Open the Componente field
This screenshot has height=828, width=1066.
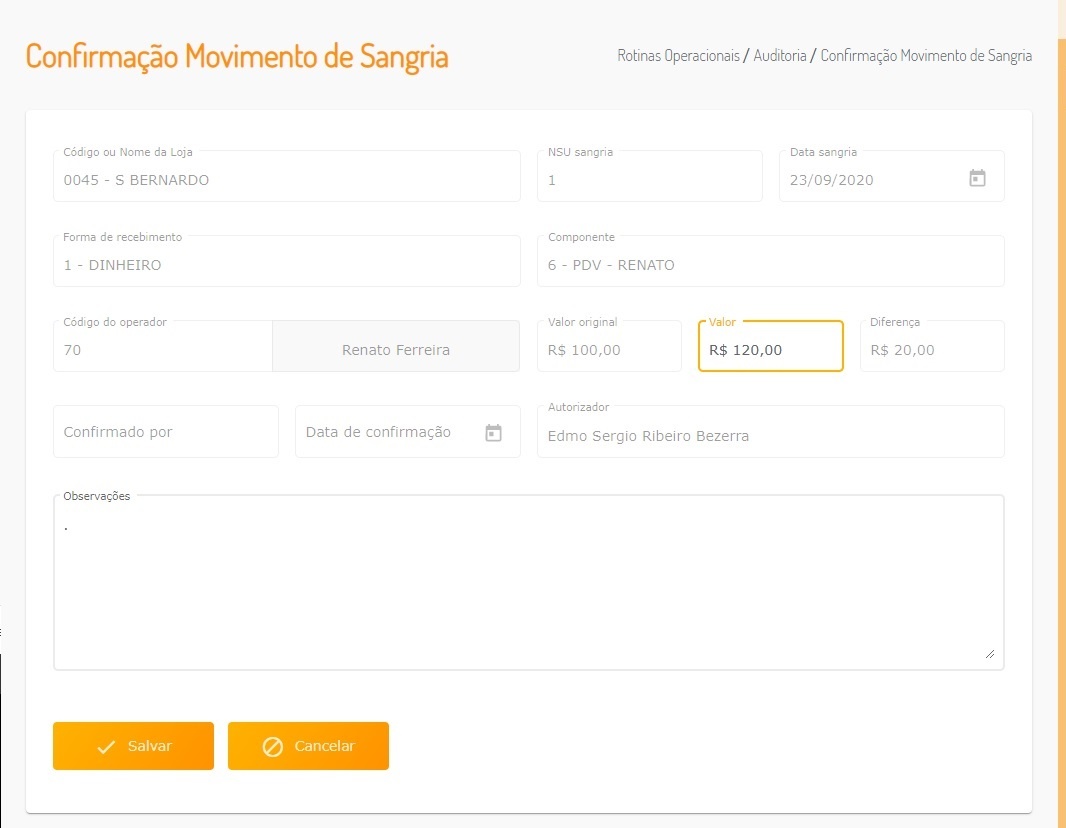770,265
